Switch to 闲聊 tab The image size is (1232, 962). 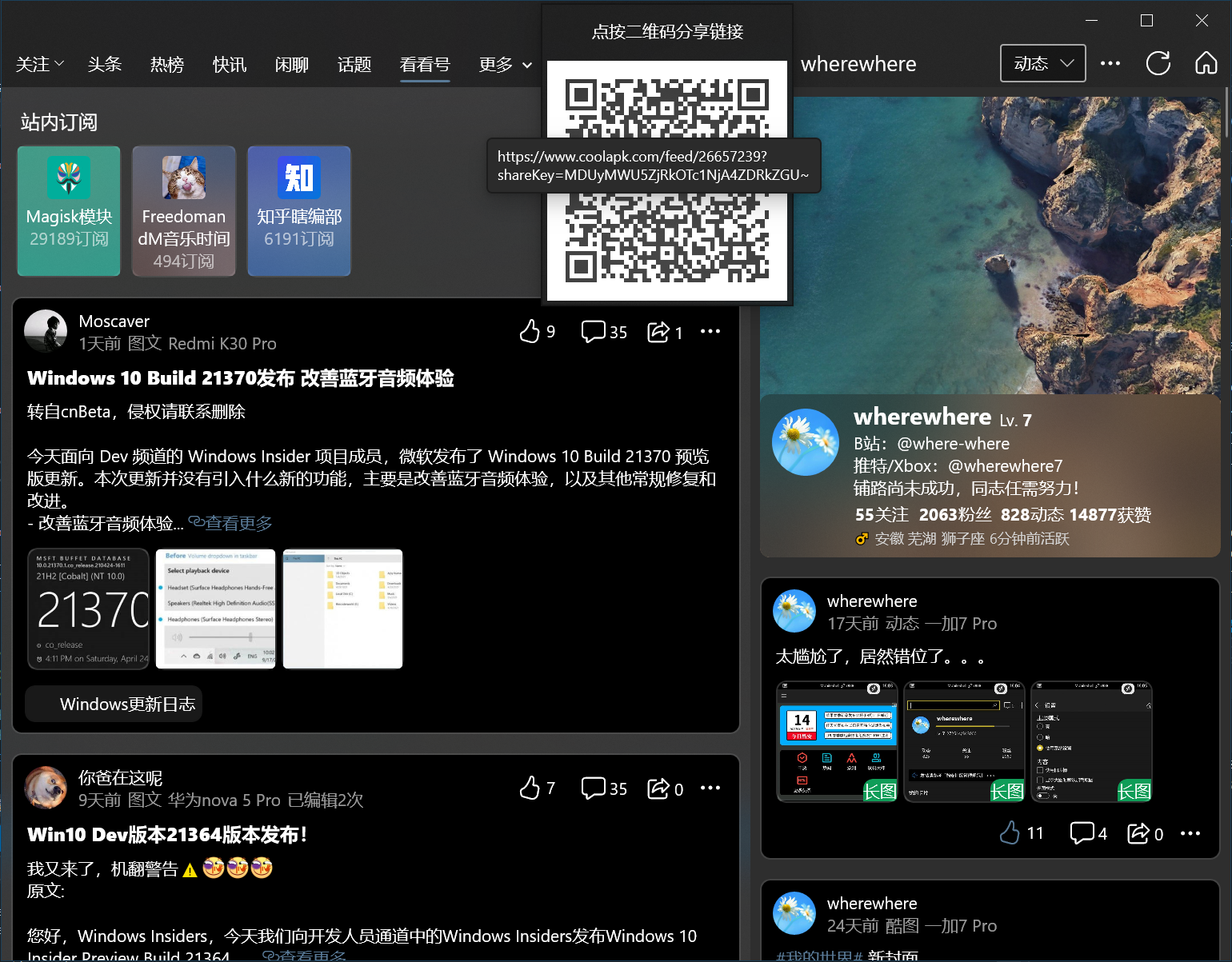click(x=292, y=64)
